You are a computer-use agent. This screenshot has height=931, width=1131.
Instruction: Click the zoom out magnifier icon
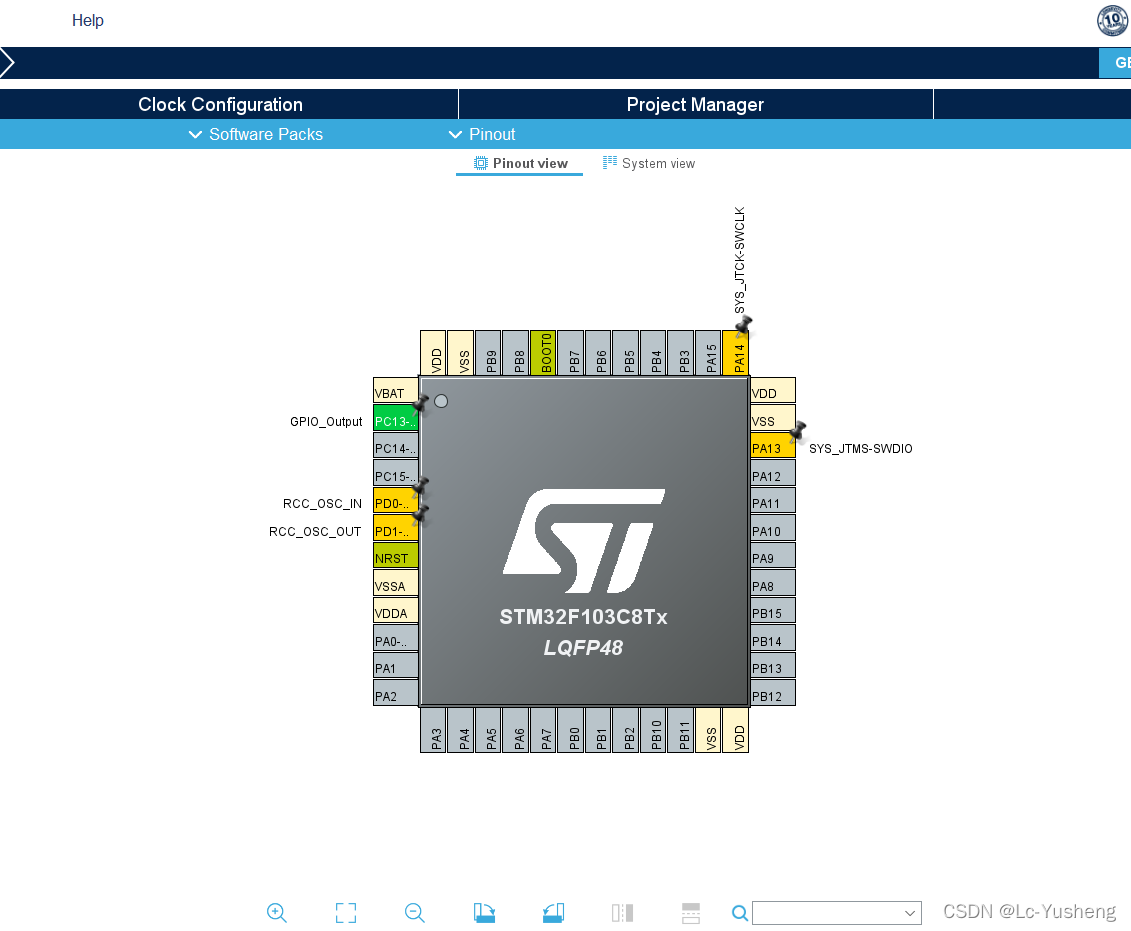pyautogui.click(x=415, y=912)
